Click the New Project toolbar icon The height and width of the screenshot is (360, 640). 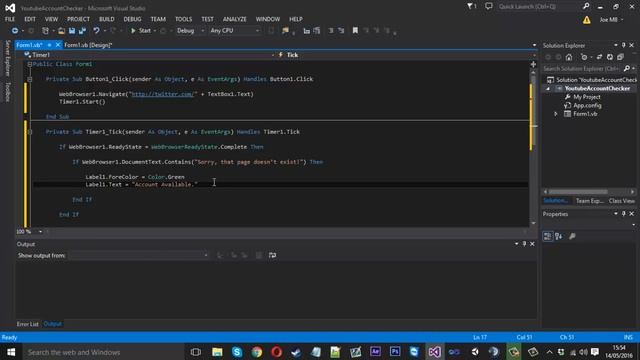click(45, 31)
